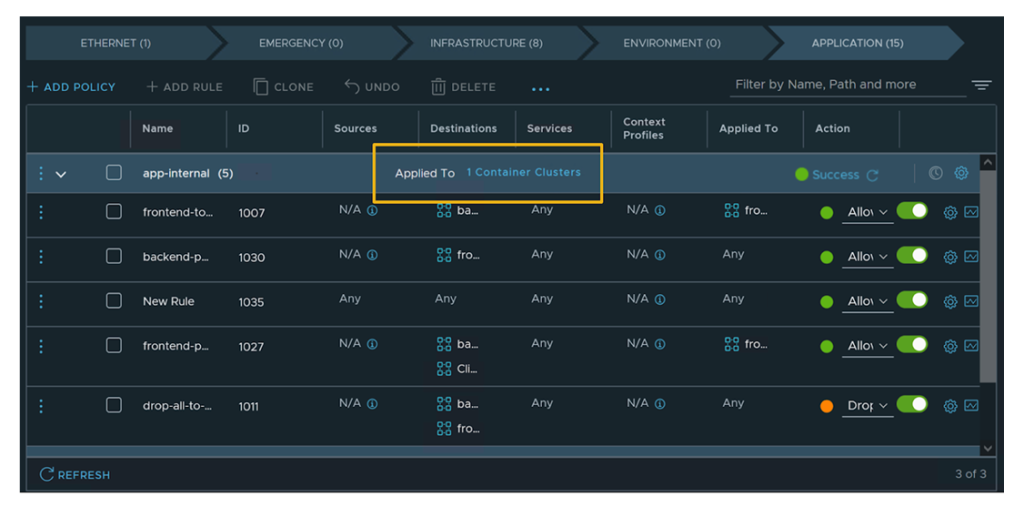
Task: Check the box for frontend-to rule 1007
Action: [114, 212]
